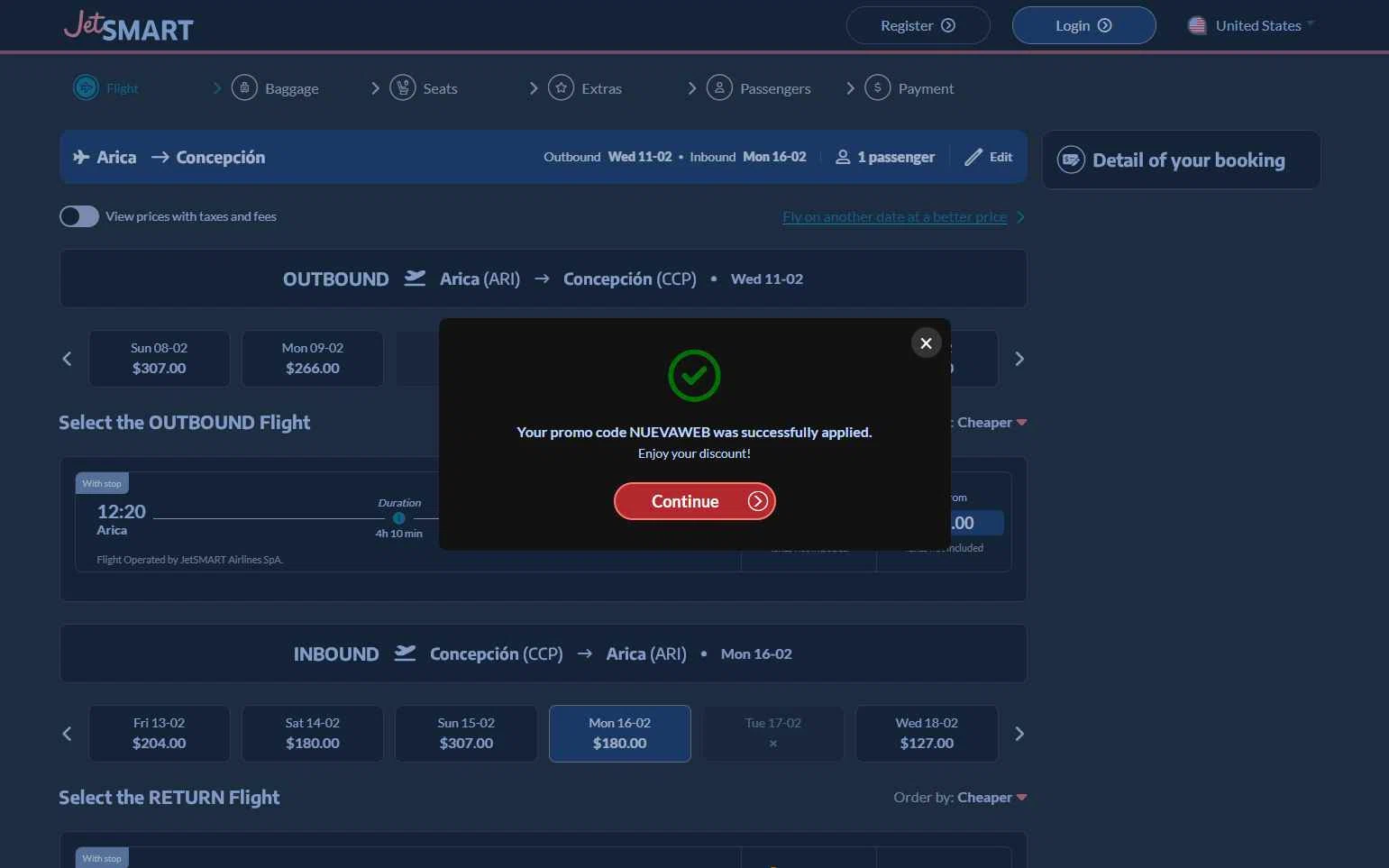Click the booking detail ticket icon

1071,160
